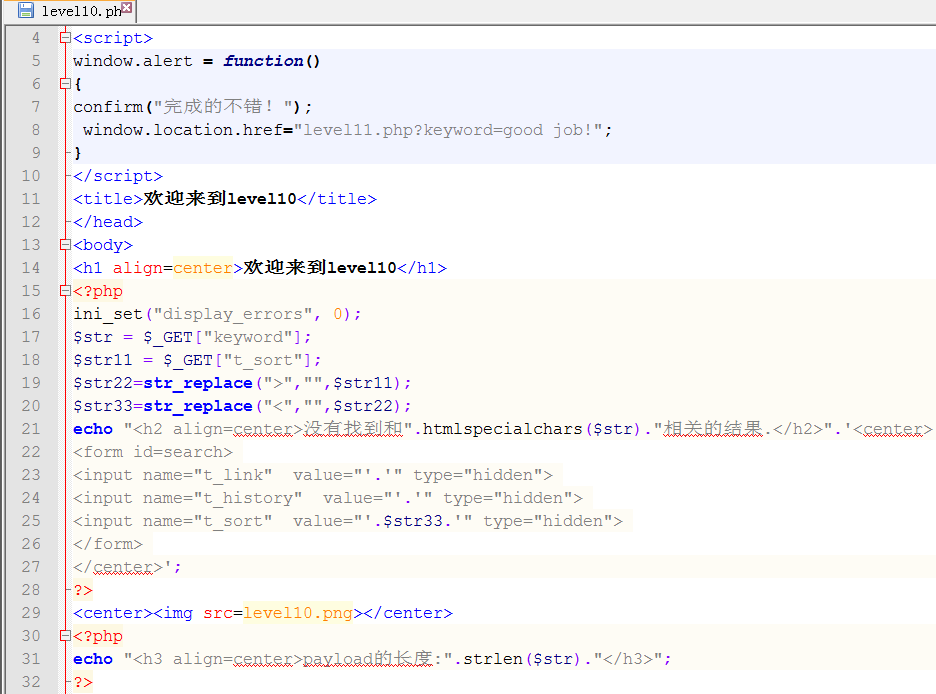Place cursor on window.location.href text

[186, 130]
